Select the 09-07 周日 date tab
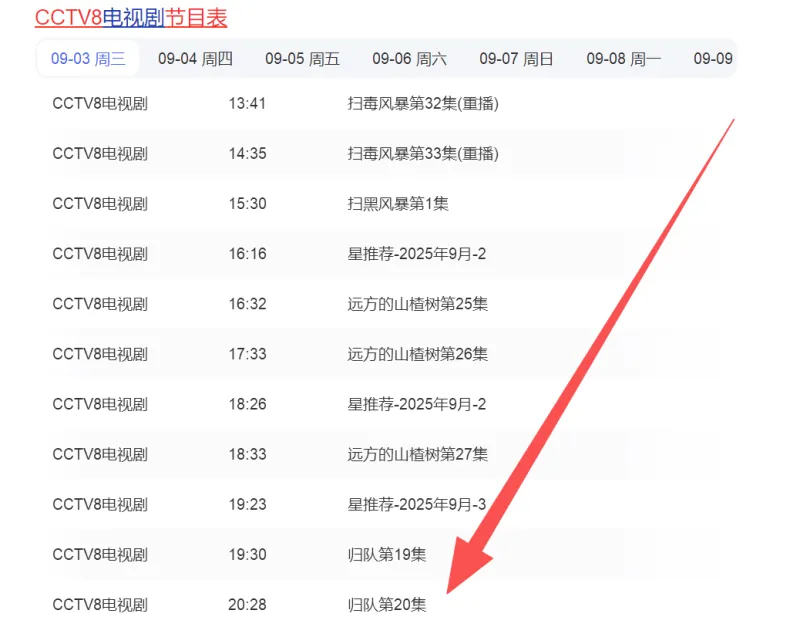Viewport: 800px width, 627px height. 516,59
